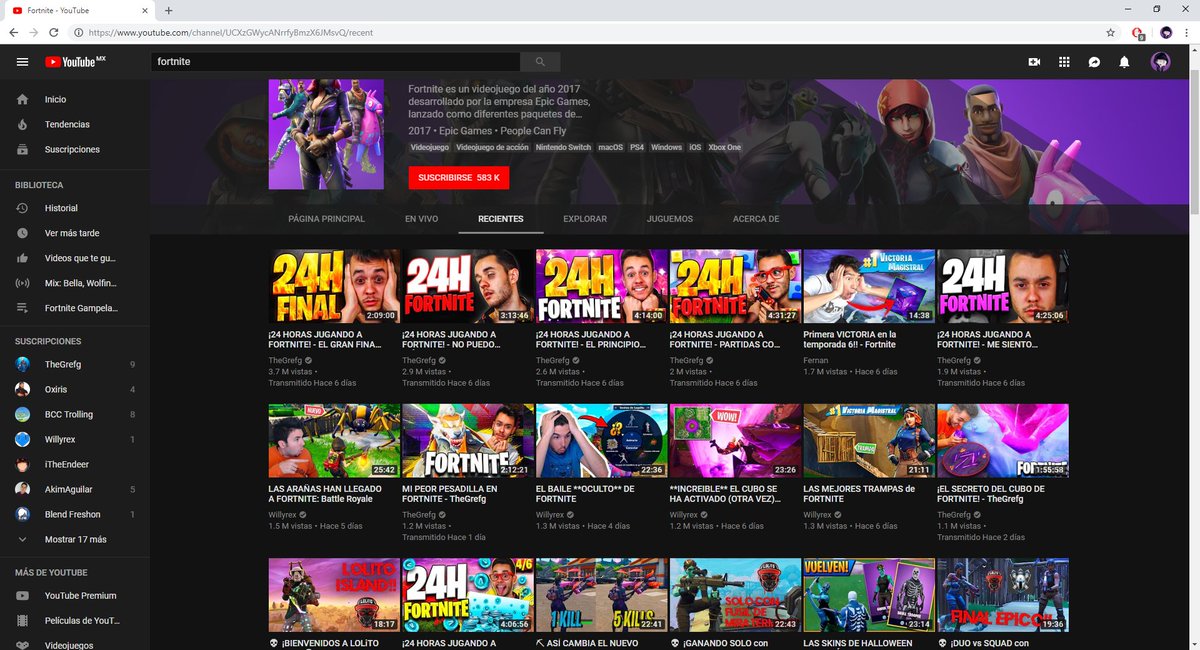This screenshot has width=1200, height=650.
Task: Bookmark page with the star icon
Action: tap(1110, 32)
